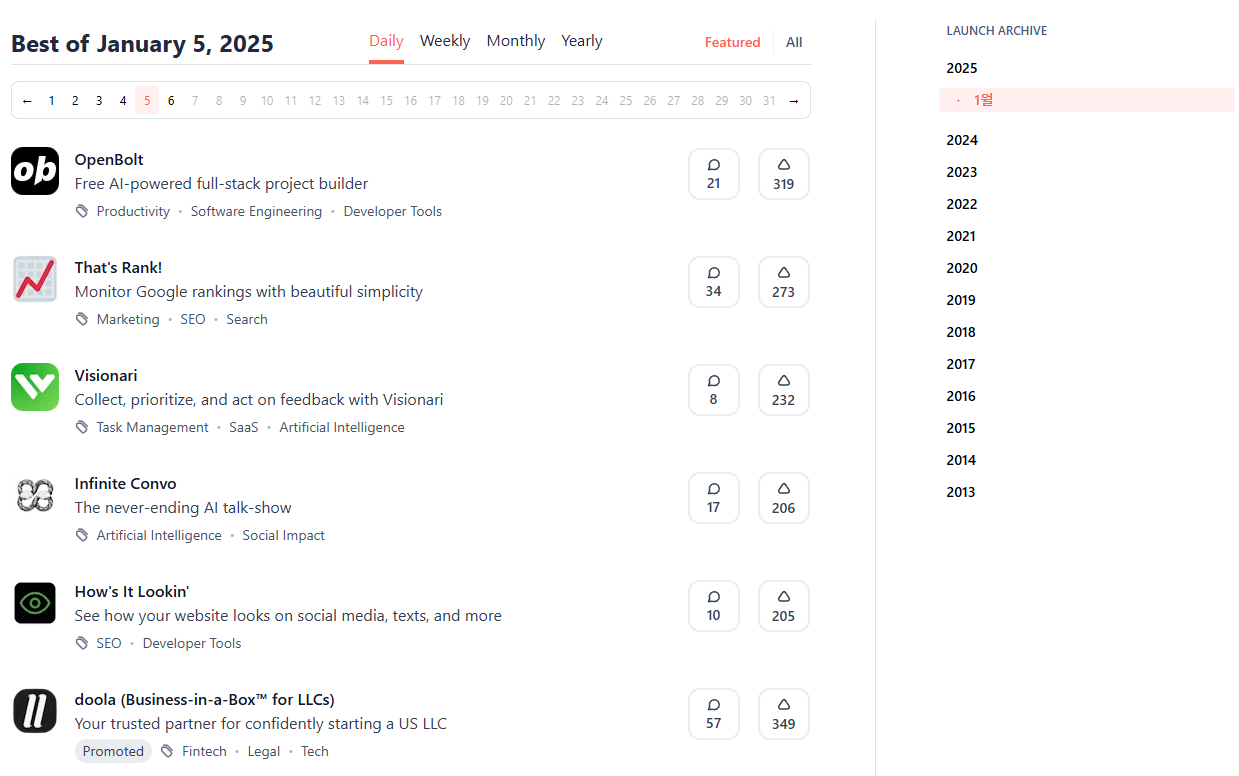Select day 2 in pagination
The width and height of the screenshot is (1239, 776).
tap(75, 100)
